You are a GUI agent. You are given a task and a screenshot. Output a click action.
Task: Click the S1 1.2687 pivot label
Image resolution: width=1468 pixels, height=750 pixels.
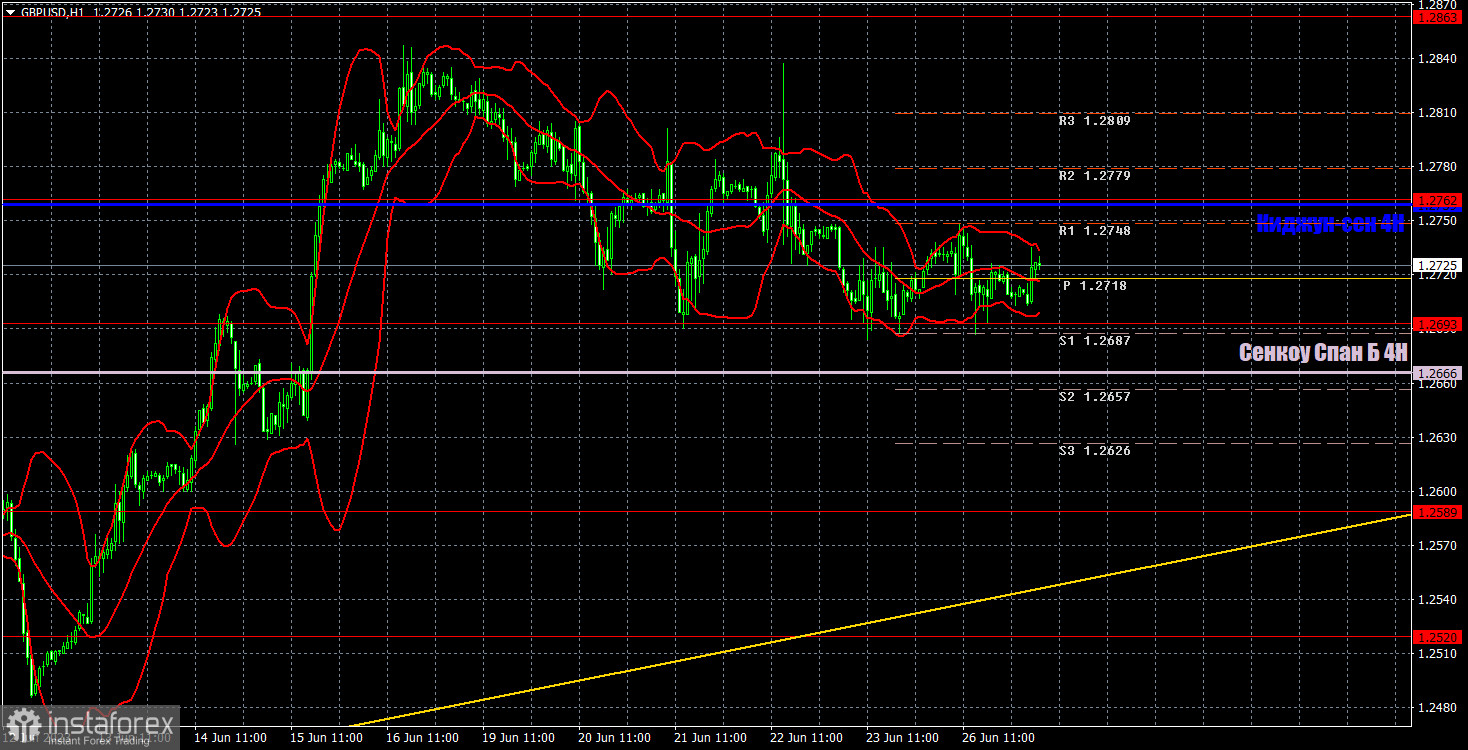click(x=1094, y=341)
